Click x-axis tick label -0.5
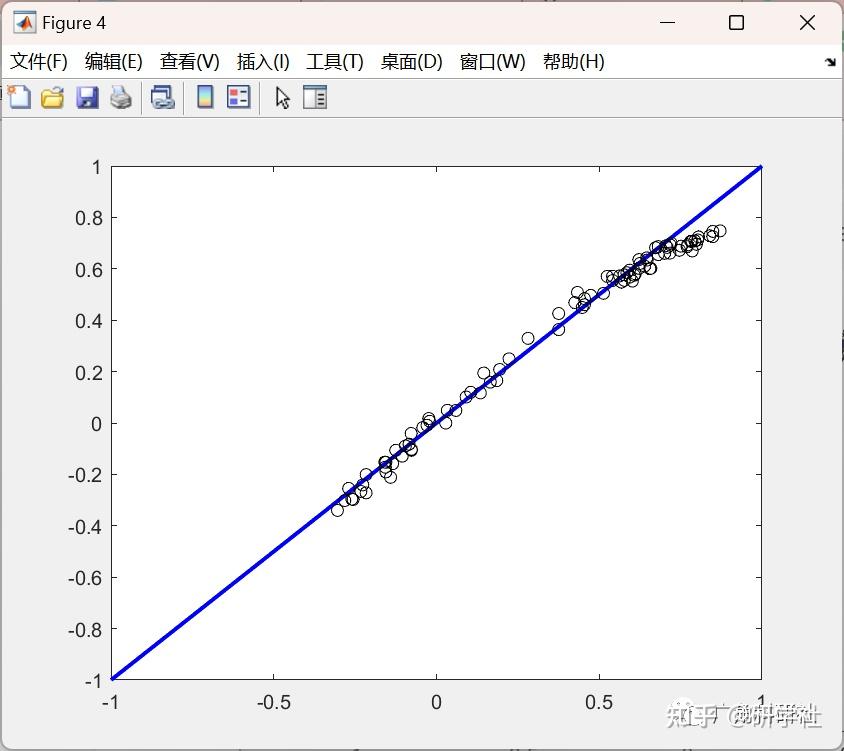Image resolution: width=844 pixels, height=751 pixels. click(273, 702)
